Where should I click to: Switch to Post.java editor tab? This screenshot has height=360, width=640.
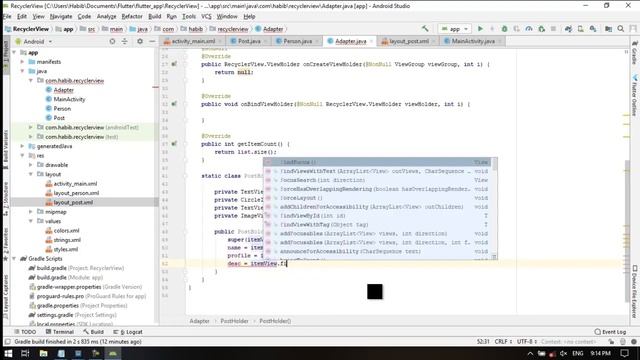(x=249, y=41)
